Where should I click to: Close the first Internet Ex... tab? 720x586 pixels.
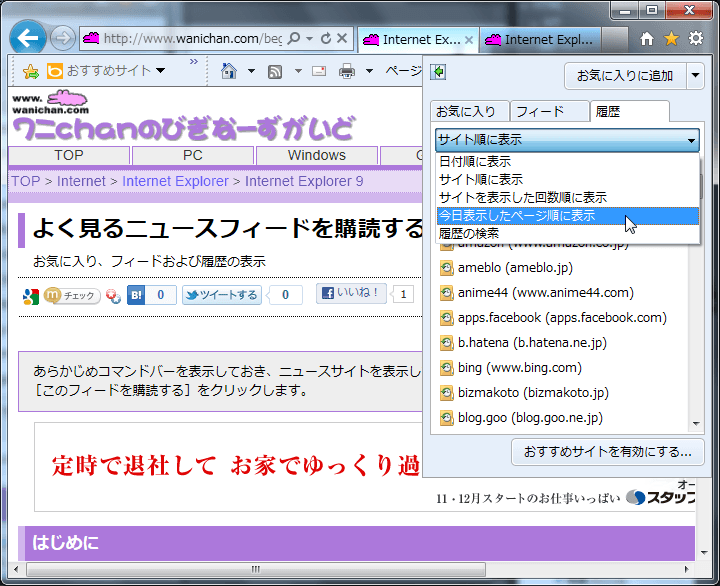tap(469, 40)
